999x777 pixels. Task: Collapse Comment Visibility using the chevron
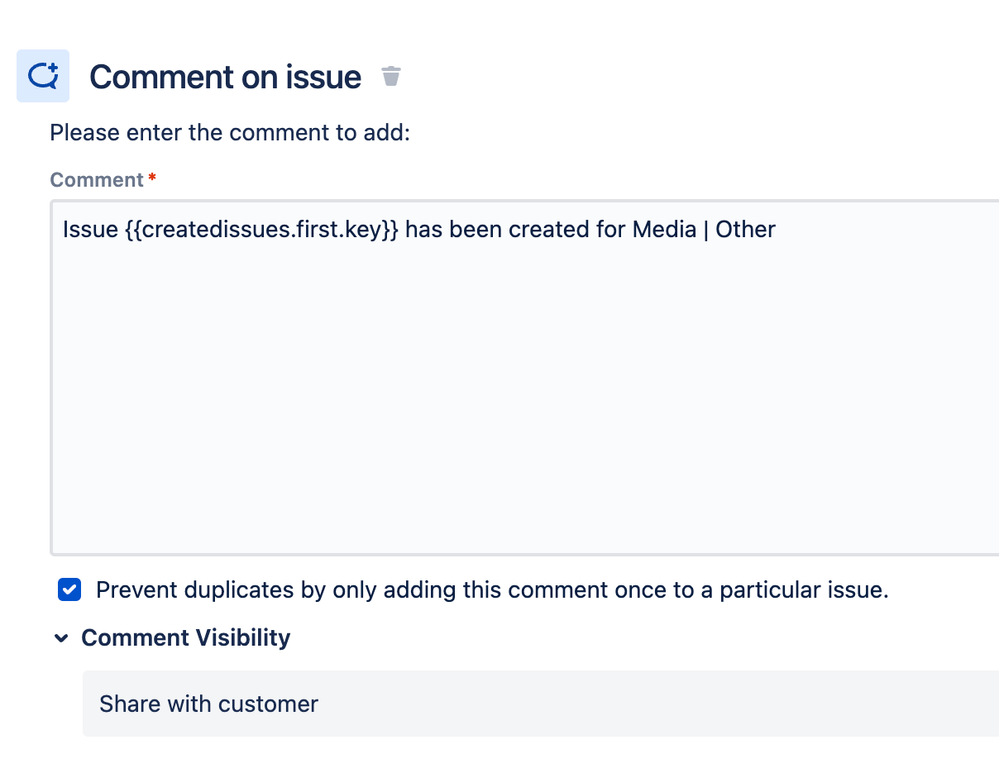pyautogui.click(x=61, y=638)
